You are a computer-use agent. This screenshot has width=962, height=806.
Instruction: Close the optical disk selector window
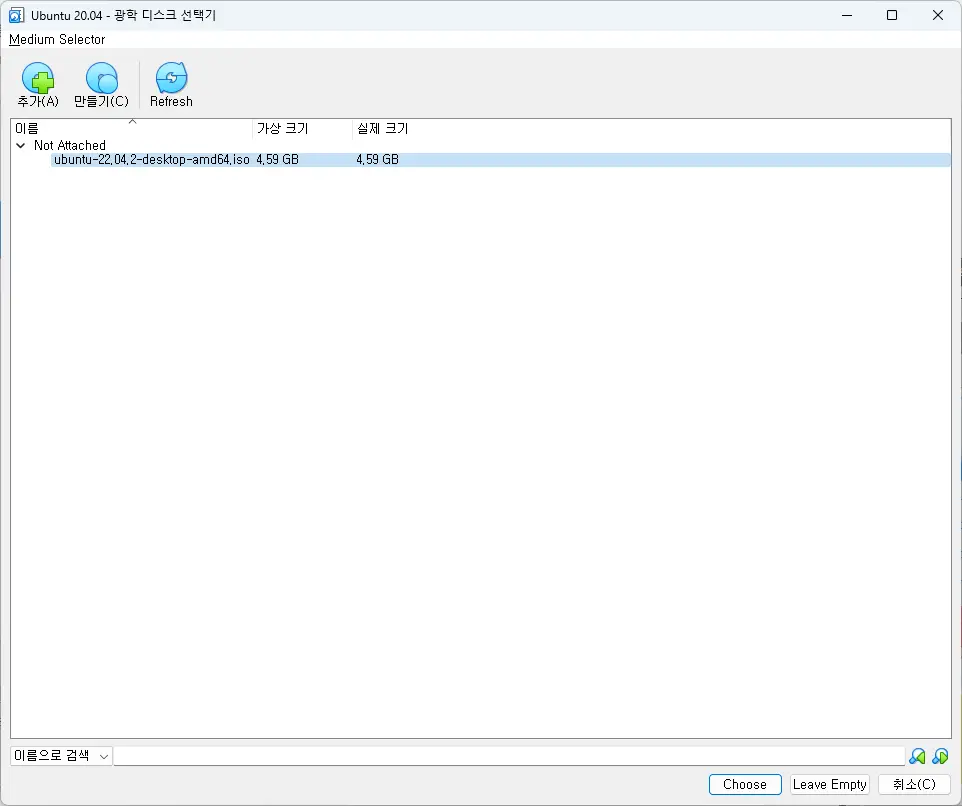pos(937,15)
